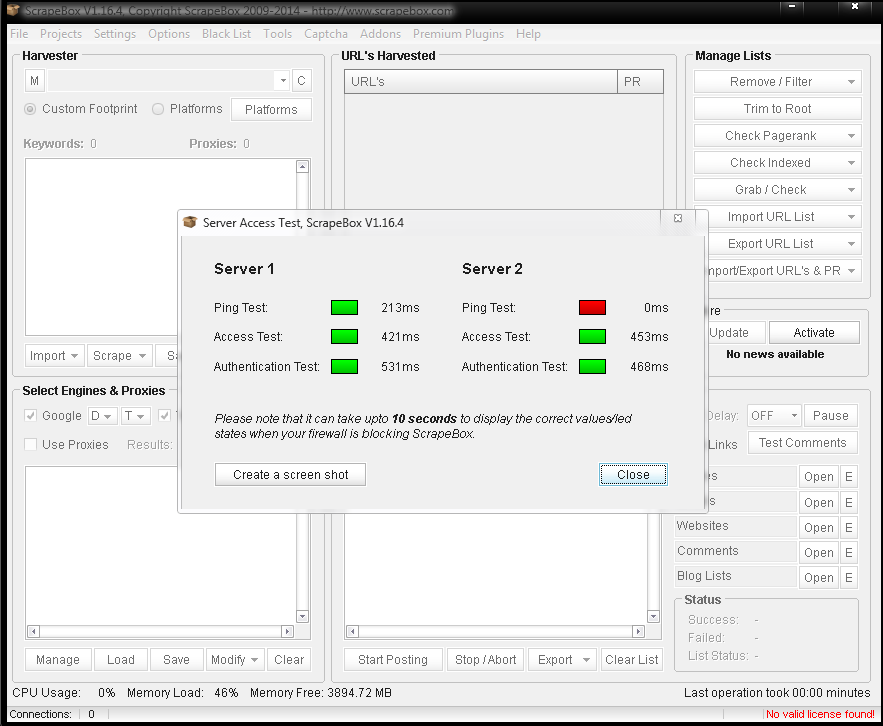
Task: Open the Projects menu
Action: pos(61,34)
